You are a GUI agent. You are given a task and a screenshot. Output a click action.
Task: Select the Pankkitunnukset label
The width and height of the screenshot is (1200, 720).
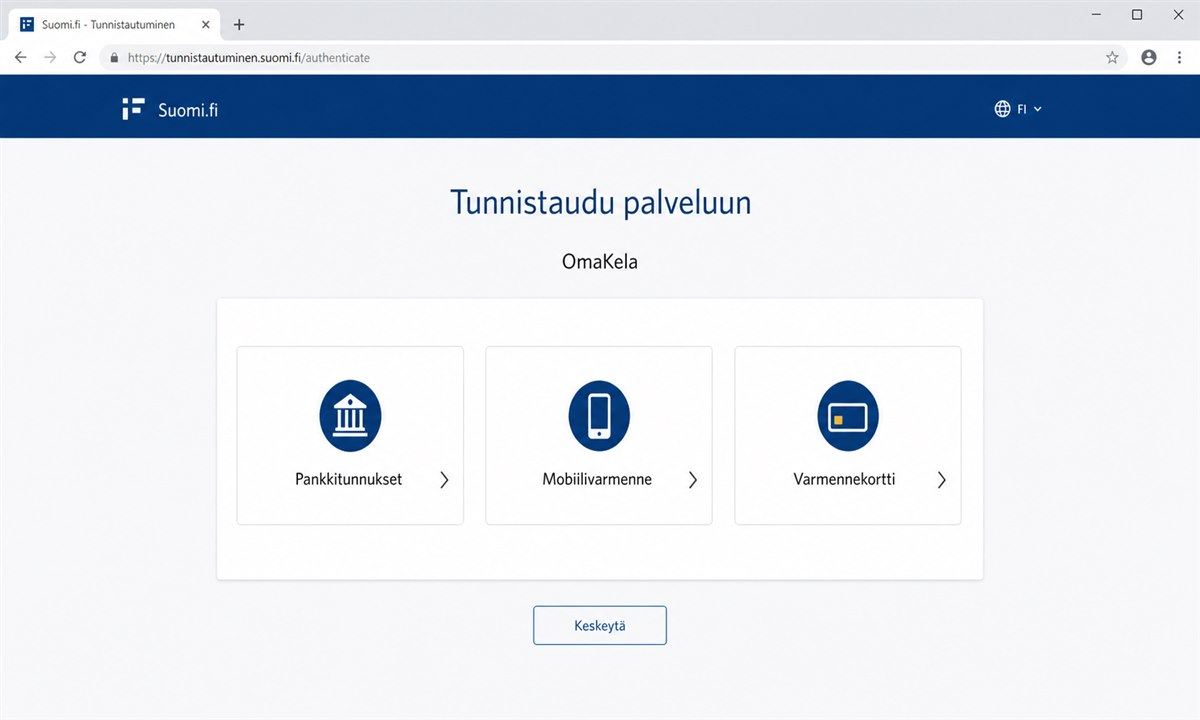point(348,479)
